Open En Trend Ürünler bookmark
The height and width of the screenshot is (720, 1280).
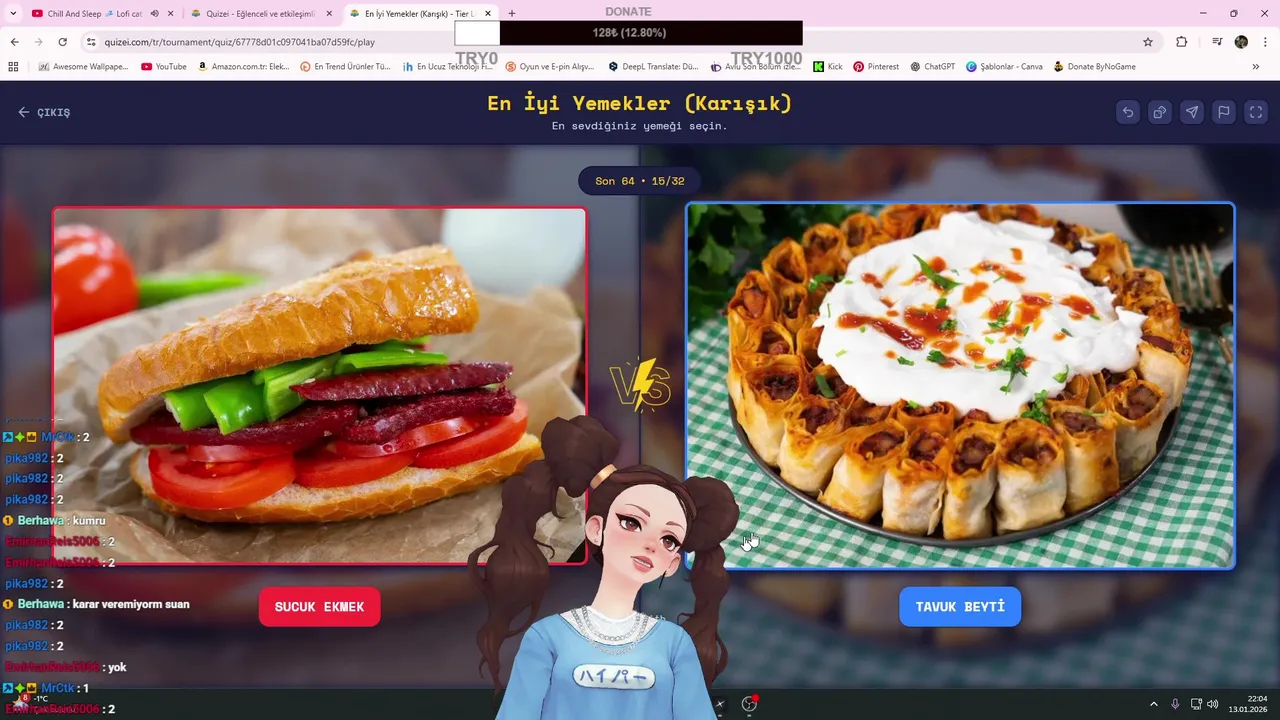tap(346, 67)
